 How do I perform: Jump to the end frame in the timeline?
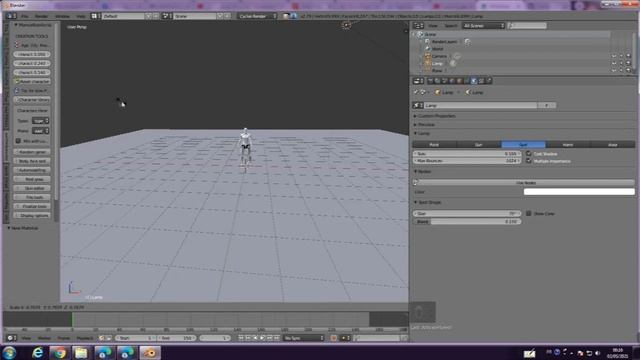click(277, 338)
